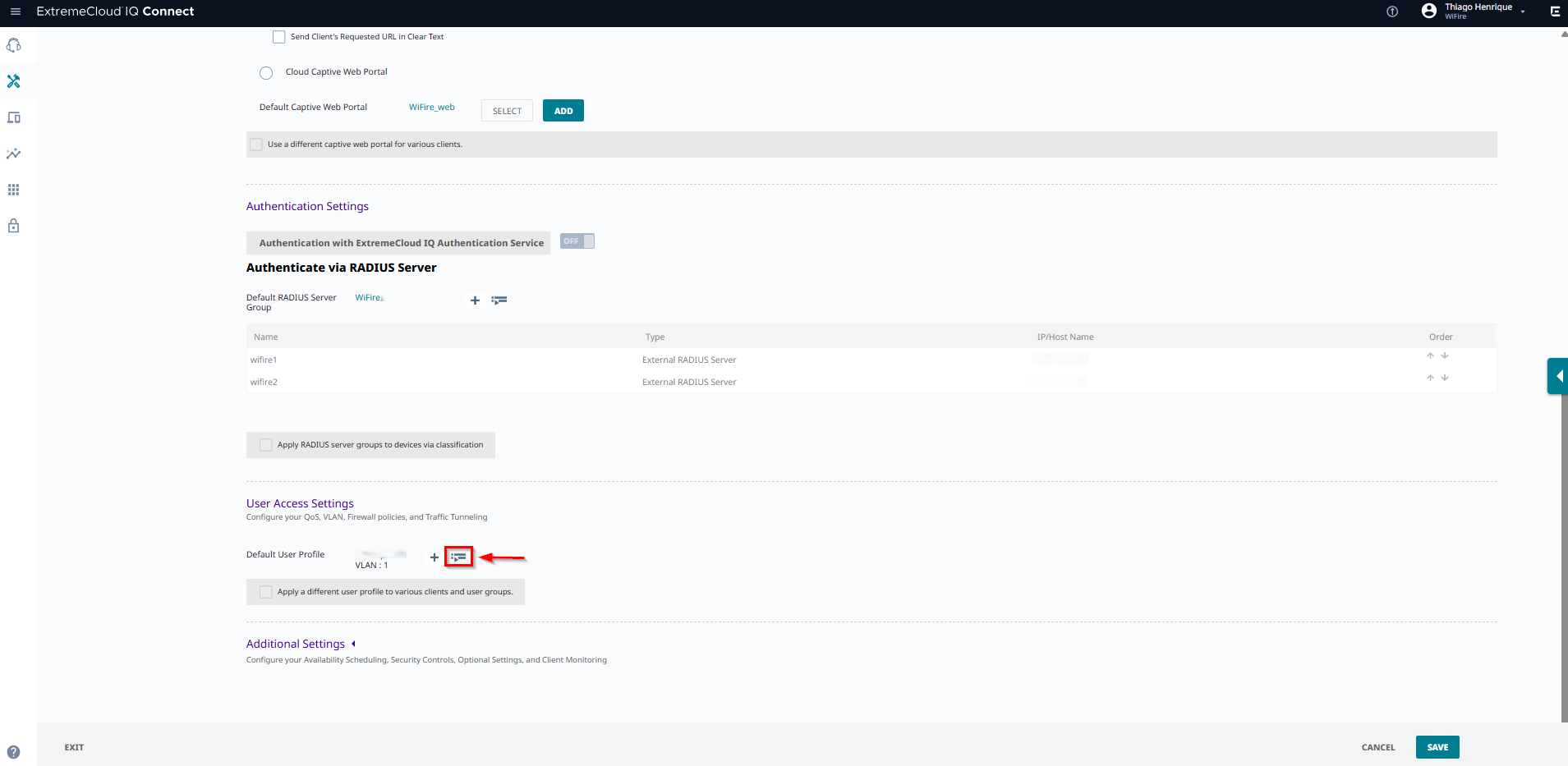Screen dimensions: 1568x766
Task: Open the analytics chart icon in sidebar
Action: (14, 154)
